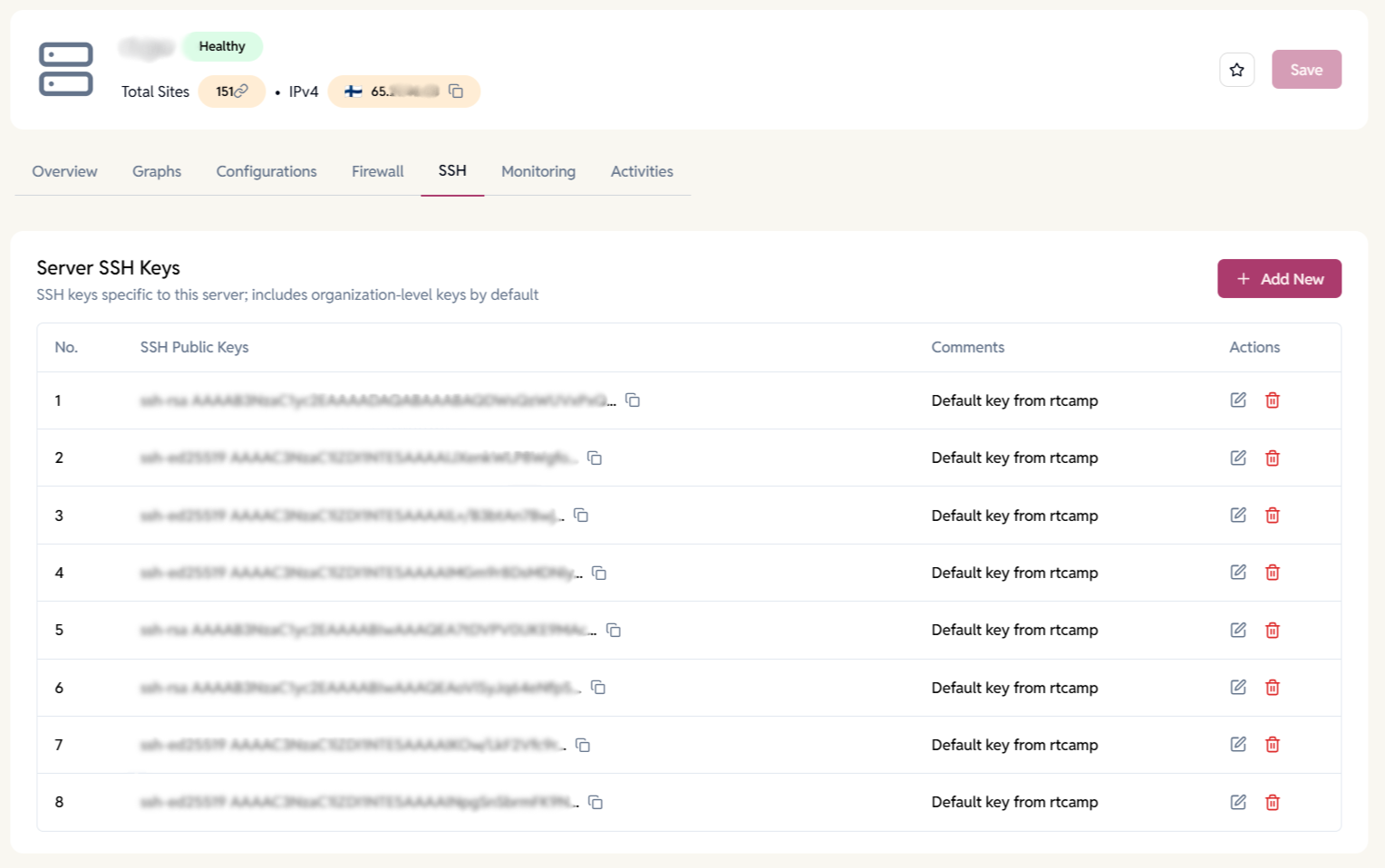Edit SSH key in row 3

1237,515
